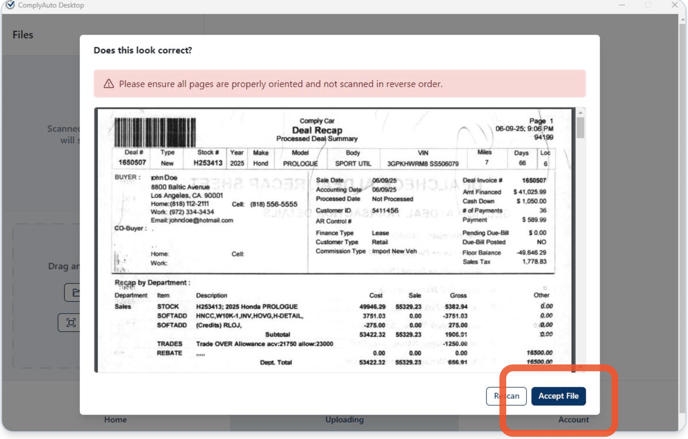Click the preview scrollbar up arrow
Image resolution: width=688 pixels, height=439 pixels.
[581, 112]
